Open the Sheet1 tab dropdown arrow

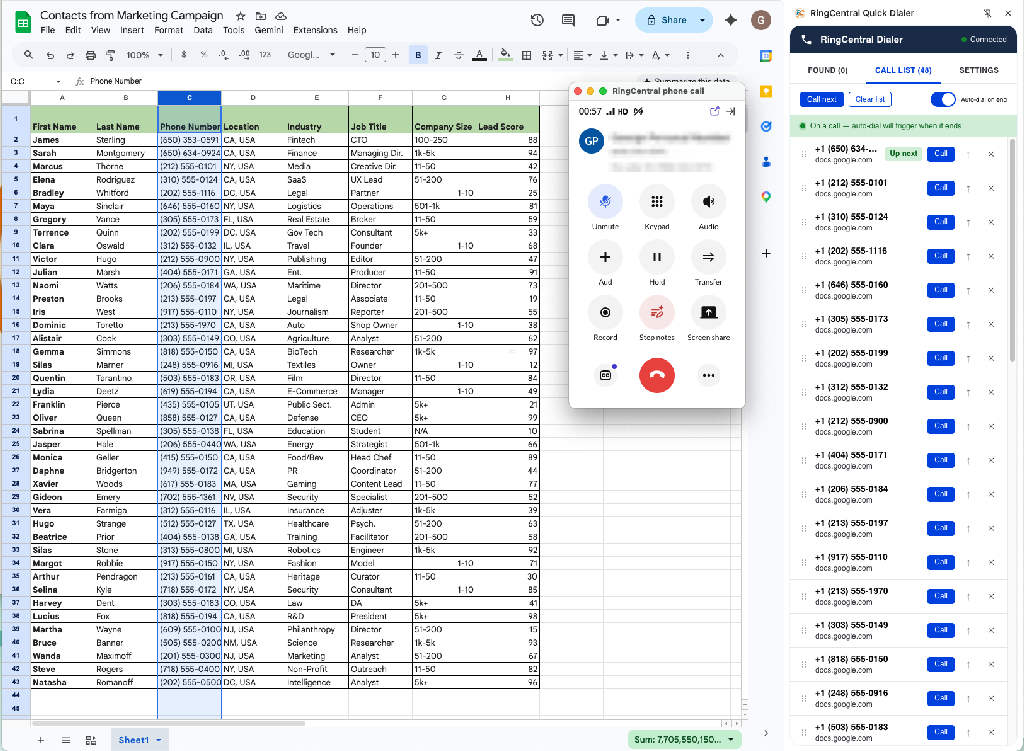pos(159,740)
